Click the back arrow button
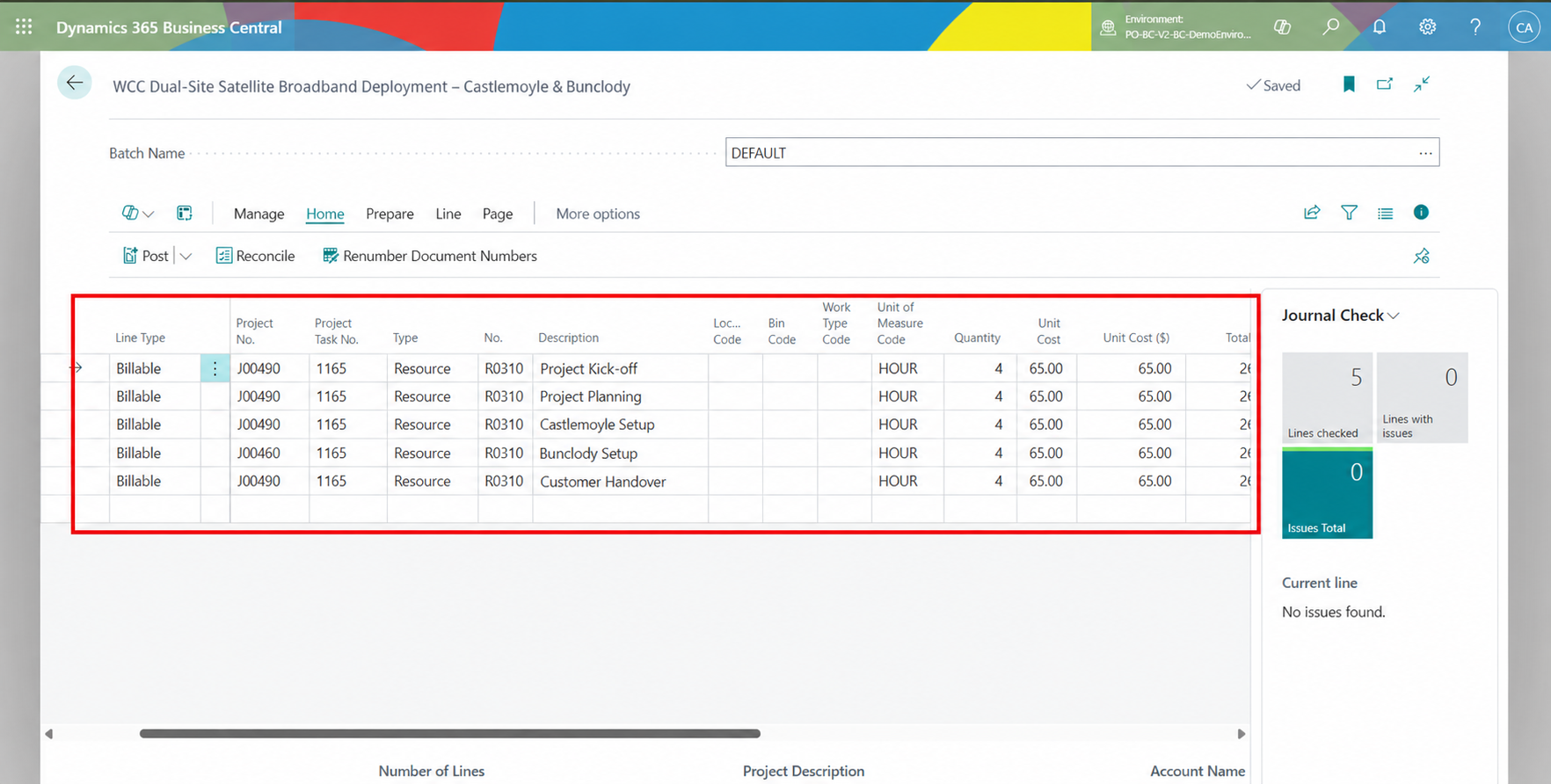This screenshot has height=784, width=1551. tap(75, 83)
